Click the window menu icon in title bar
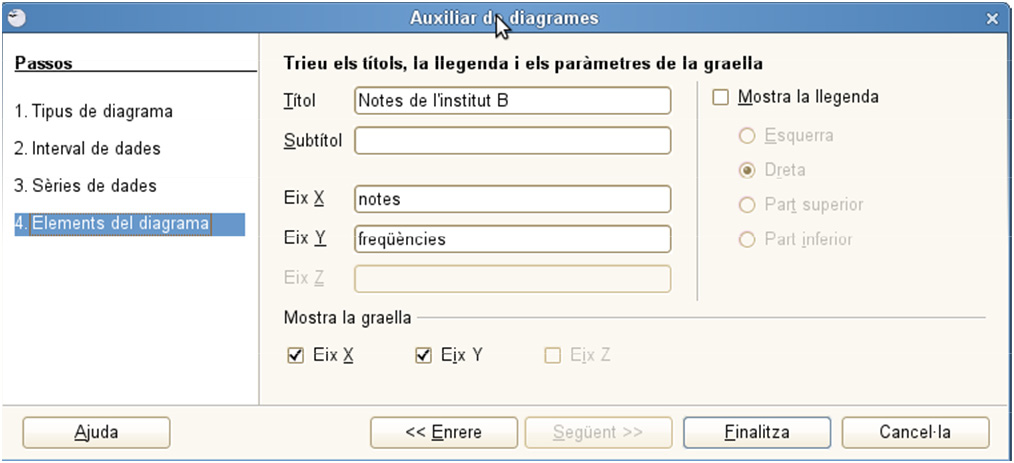The image size is (1014, 463). pos(16,17)
